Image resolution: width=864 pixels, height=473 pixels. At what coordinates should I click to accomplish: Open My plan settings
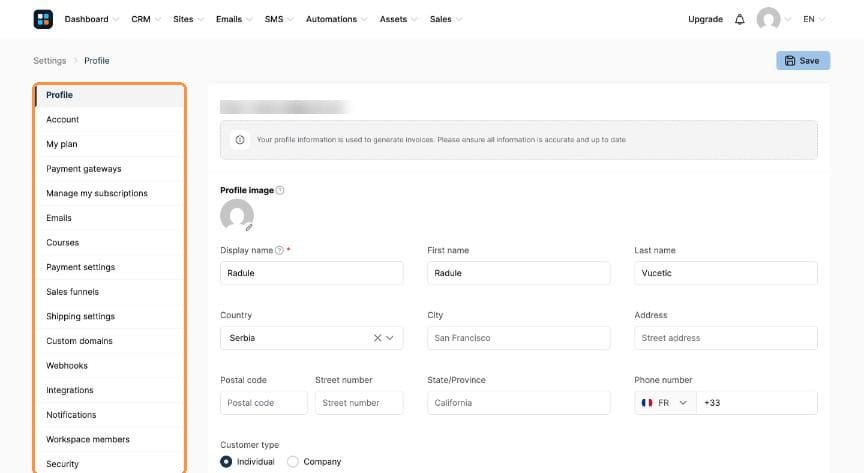point(109,144)
